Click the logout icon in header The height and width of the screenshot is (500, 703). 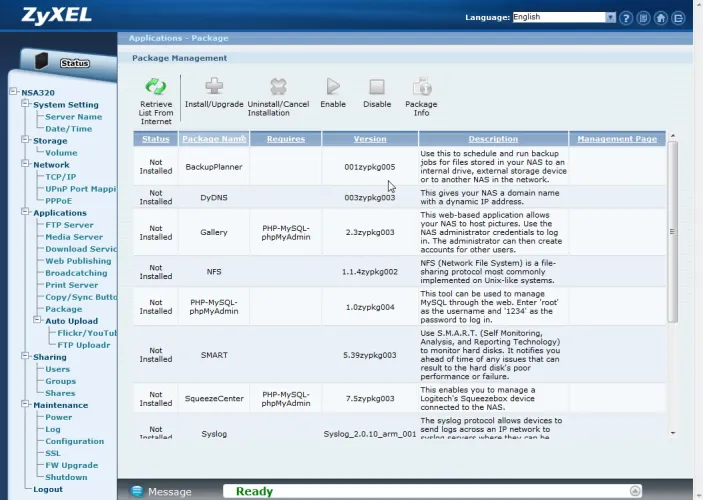pyautogui.click(x=678, y=18)
